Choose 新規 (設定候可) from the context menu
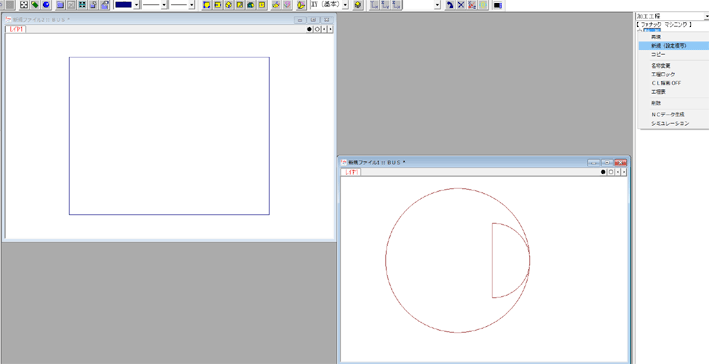Screen dimensions: 709x364 point(674,46)
